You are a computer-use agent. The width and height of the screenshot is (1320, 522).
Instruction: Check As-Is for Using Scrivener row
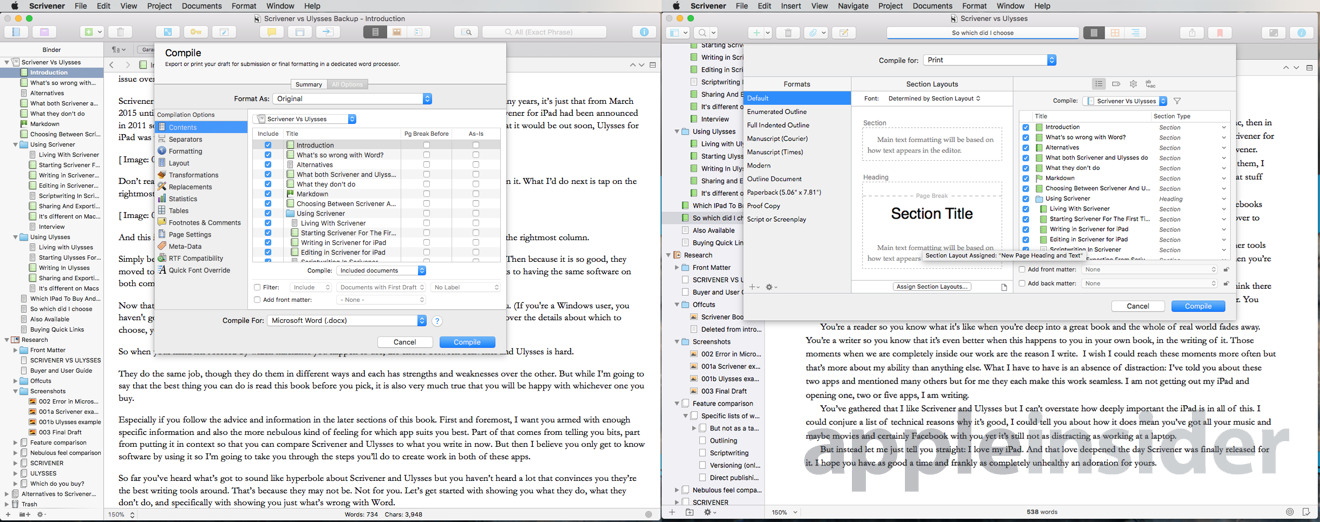click(x=475, y=214)
